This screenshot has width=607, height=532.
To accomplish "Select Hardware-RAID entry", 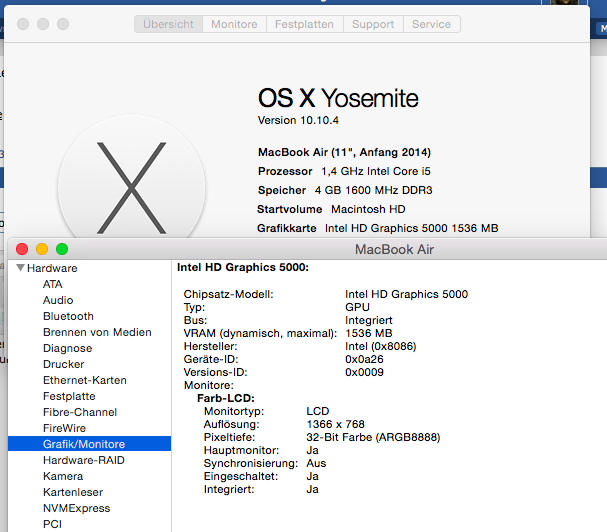I will click(84, 460).
